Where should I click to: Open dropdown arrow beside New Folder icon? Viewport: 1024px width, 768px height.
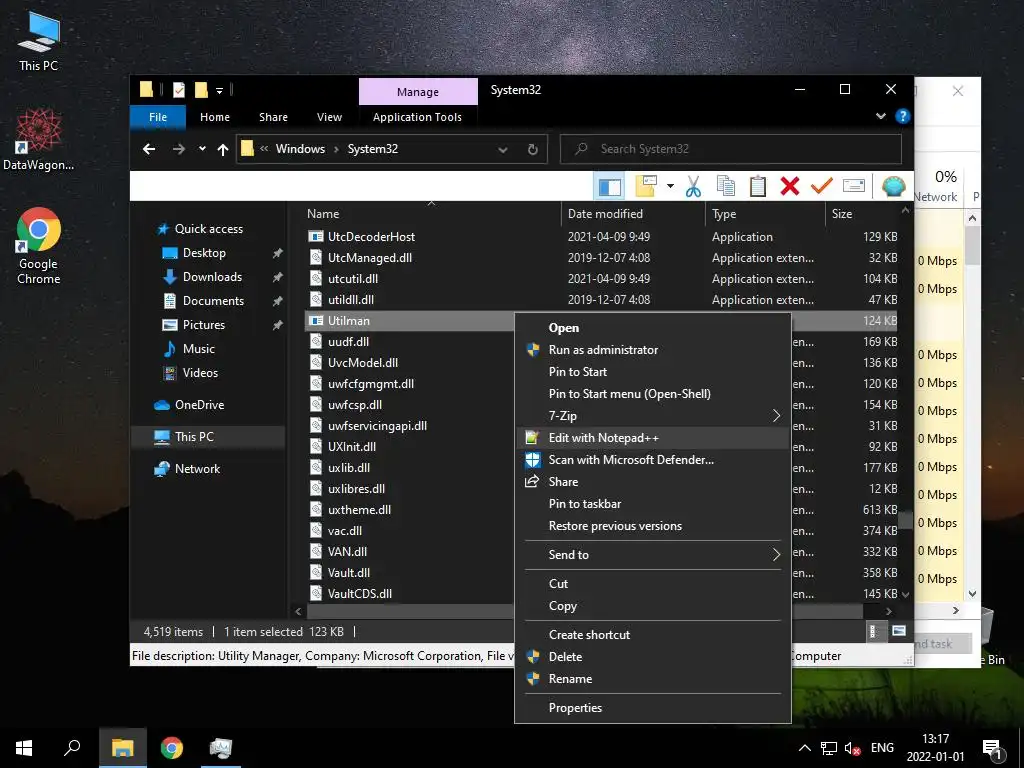[670, 187]
